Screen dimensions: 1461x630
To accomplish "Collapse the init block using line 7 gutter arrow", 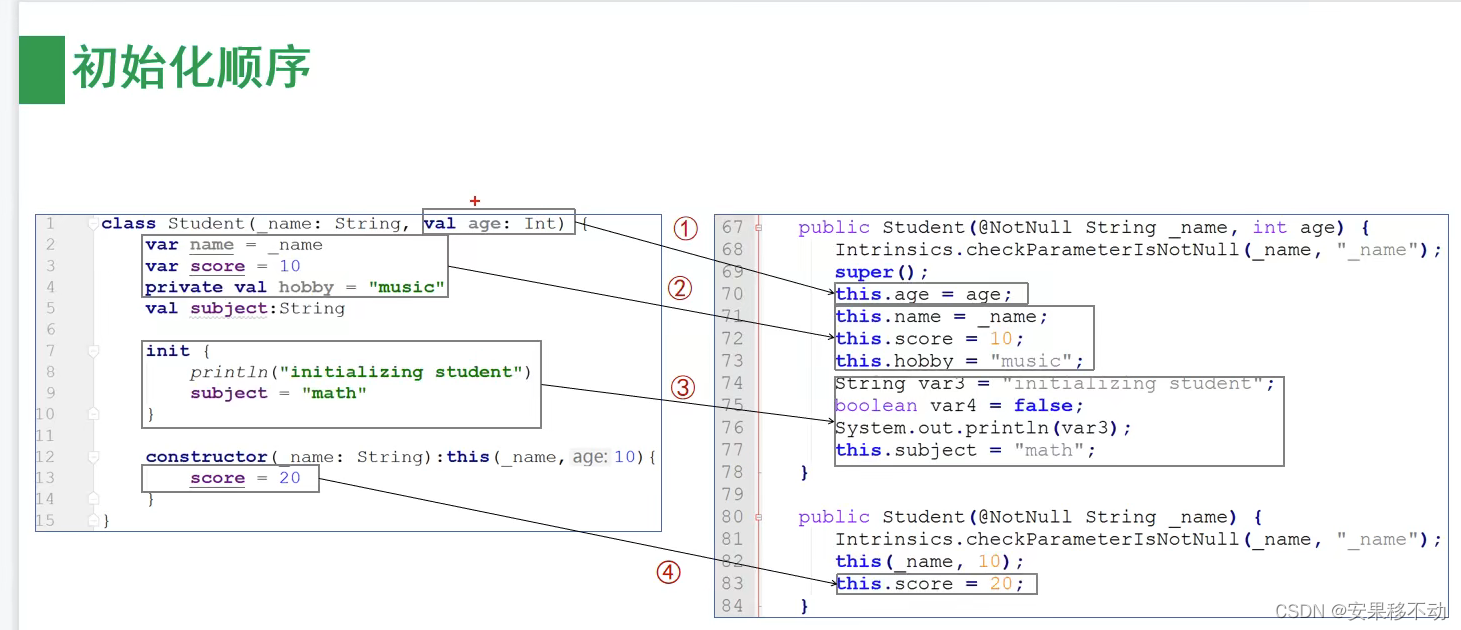I will [92, 350].
